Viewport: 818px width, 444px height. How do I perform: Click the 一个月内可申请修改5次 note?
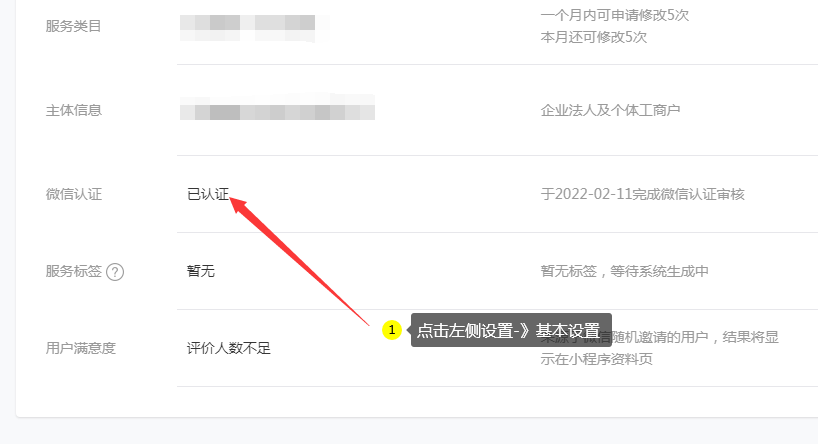pyautogui.click(x=615, y=15)
